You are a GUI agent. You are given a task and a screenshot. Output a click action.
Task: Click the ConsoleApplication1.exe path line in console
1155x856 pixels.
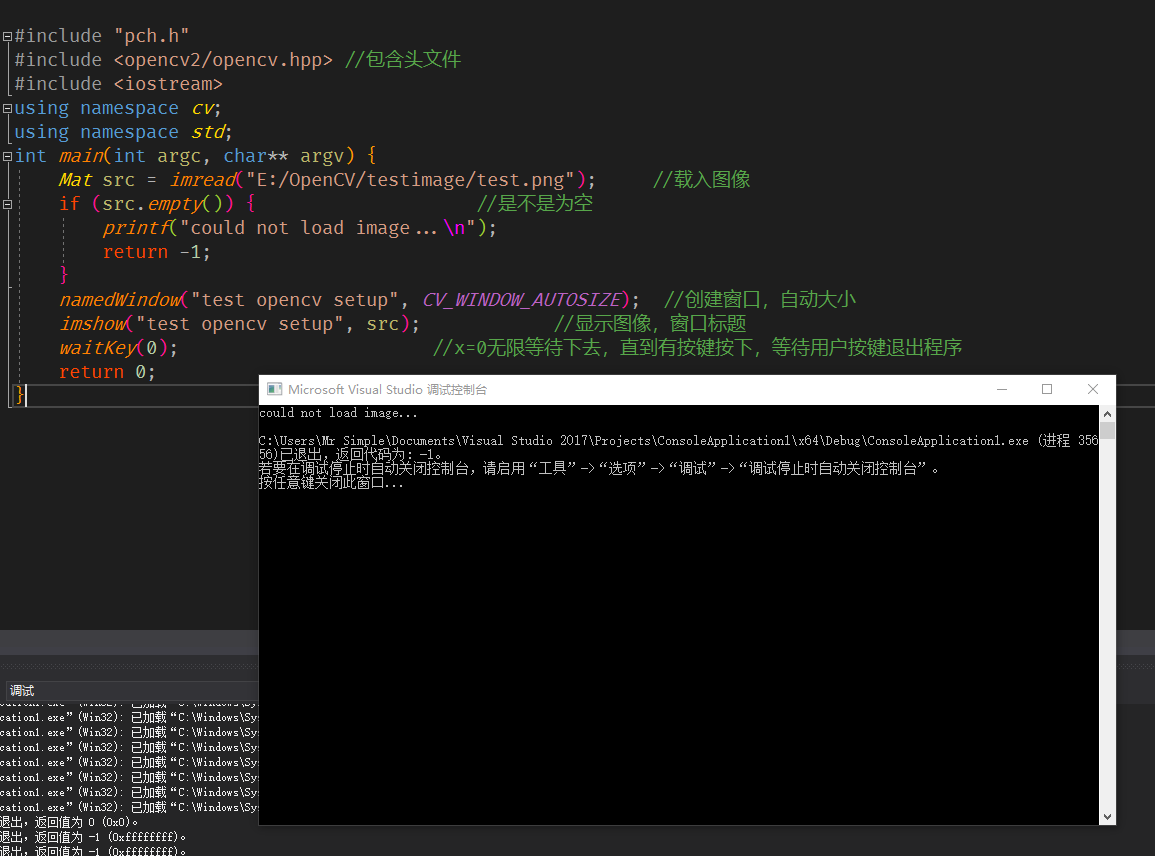tap(678, 441)
